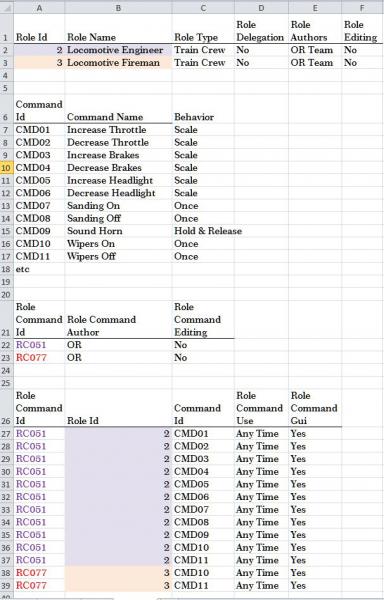Select the 'Wipers On' cell in row 16
Image resolution: width=384 pixels, height=600 pixels.
point(119,243)
